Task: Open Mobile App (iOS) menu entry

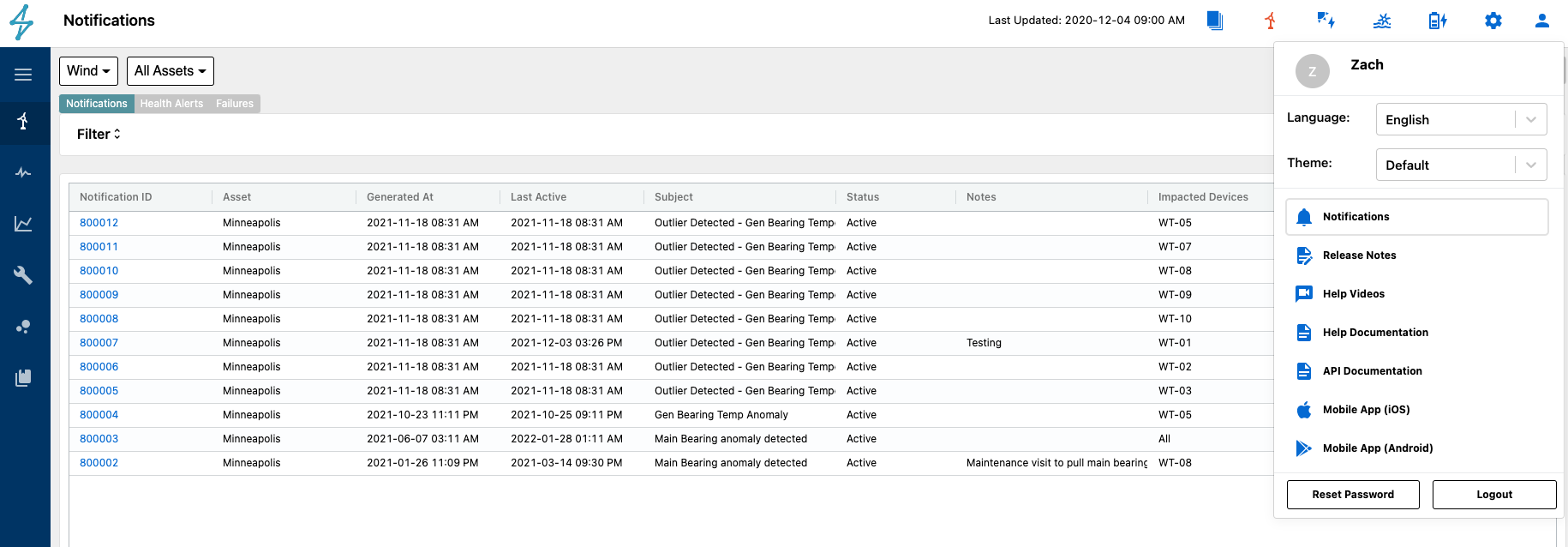Action: click(1417, 410)
